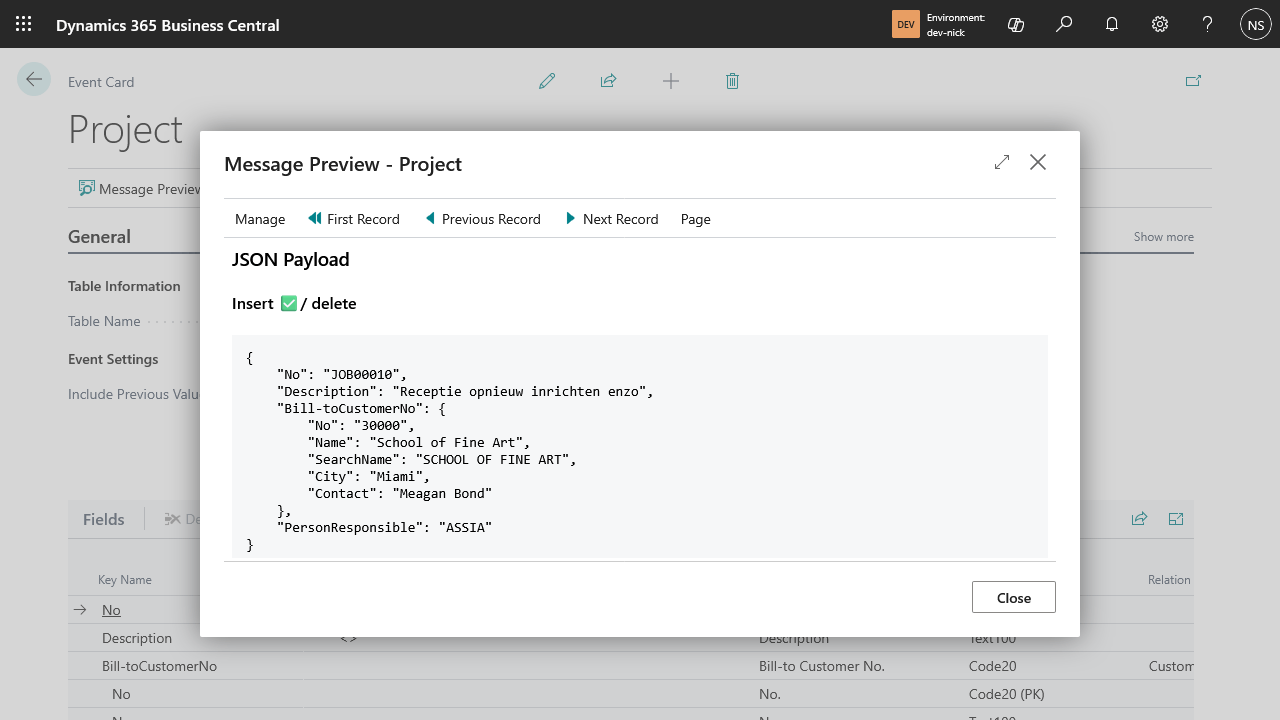Image resolution: width=1280 pixels, height=720 pixels.
Task: Click the indented No key name under Bill-toCustomerNo
Action: click(x=121, y=694)
